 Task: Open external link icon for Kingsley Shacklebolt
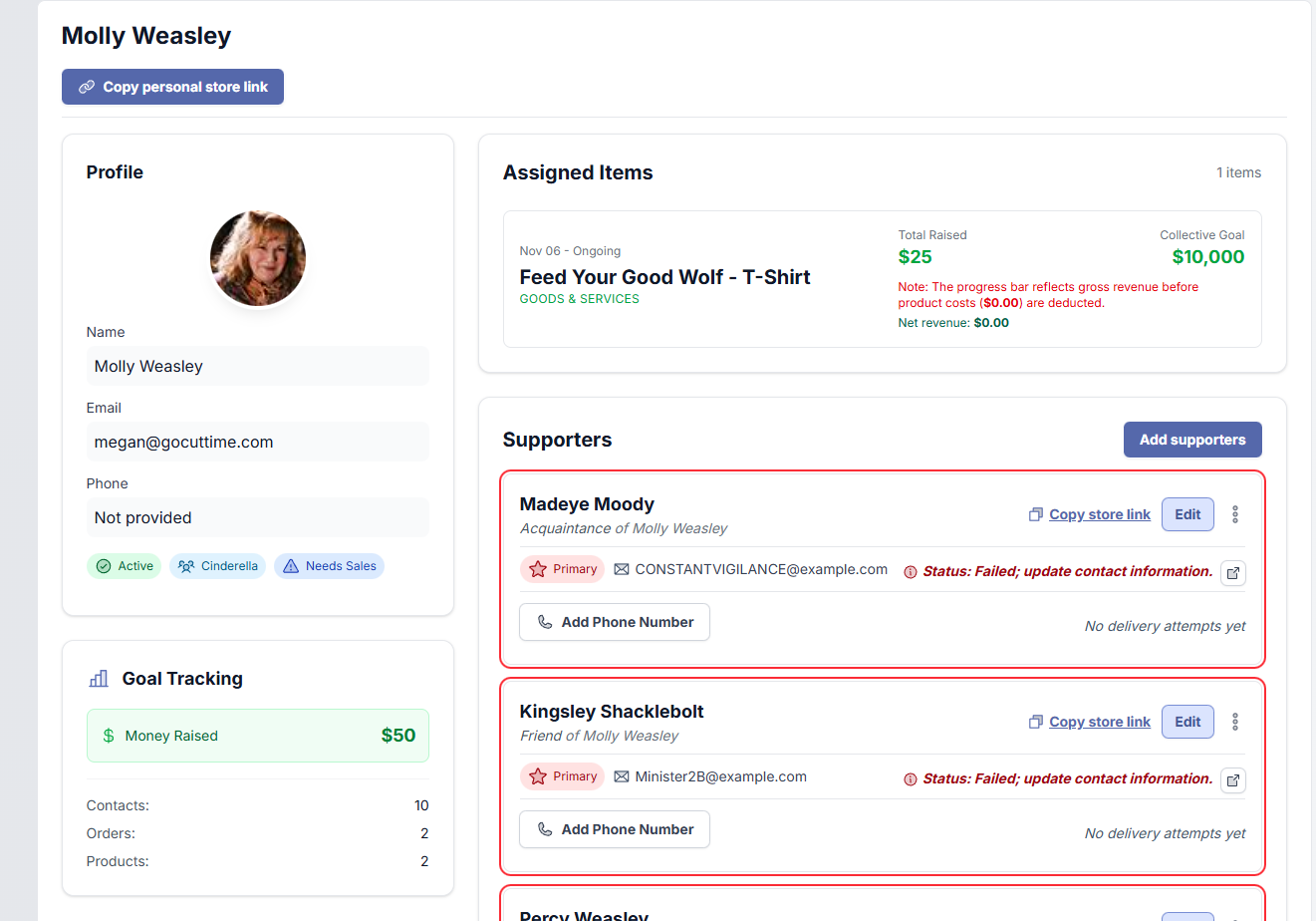[1233, 780]
